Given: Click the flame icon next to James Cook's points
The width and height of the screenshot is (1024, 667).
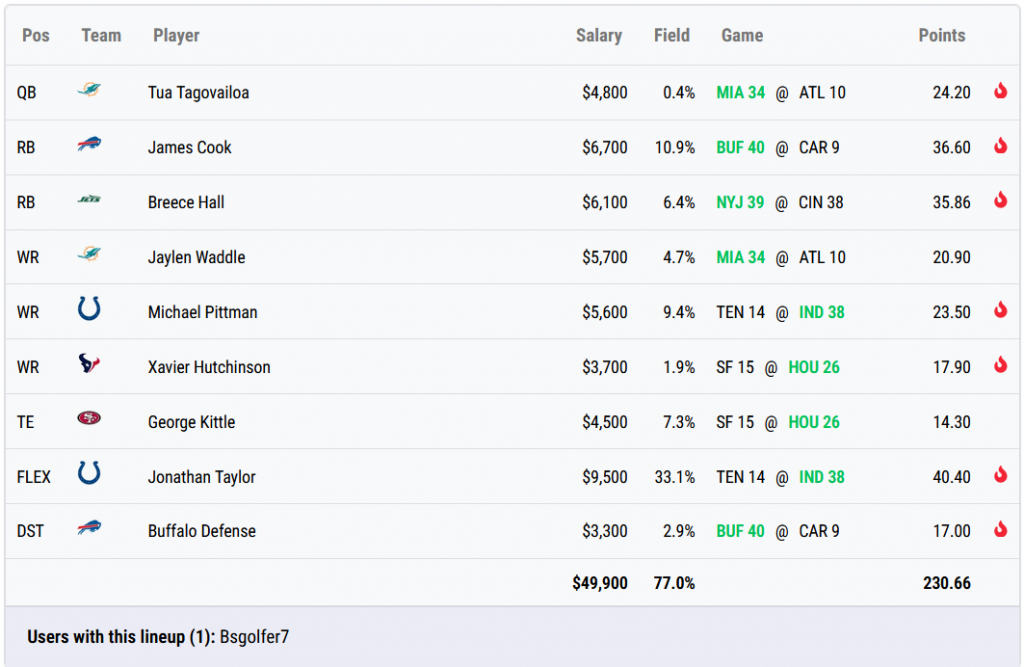Looking at the screenshot, I should pos(1000,146).
